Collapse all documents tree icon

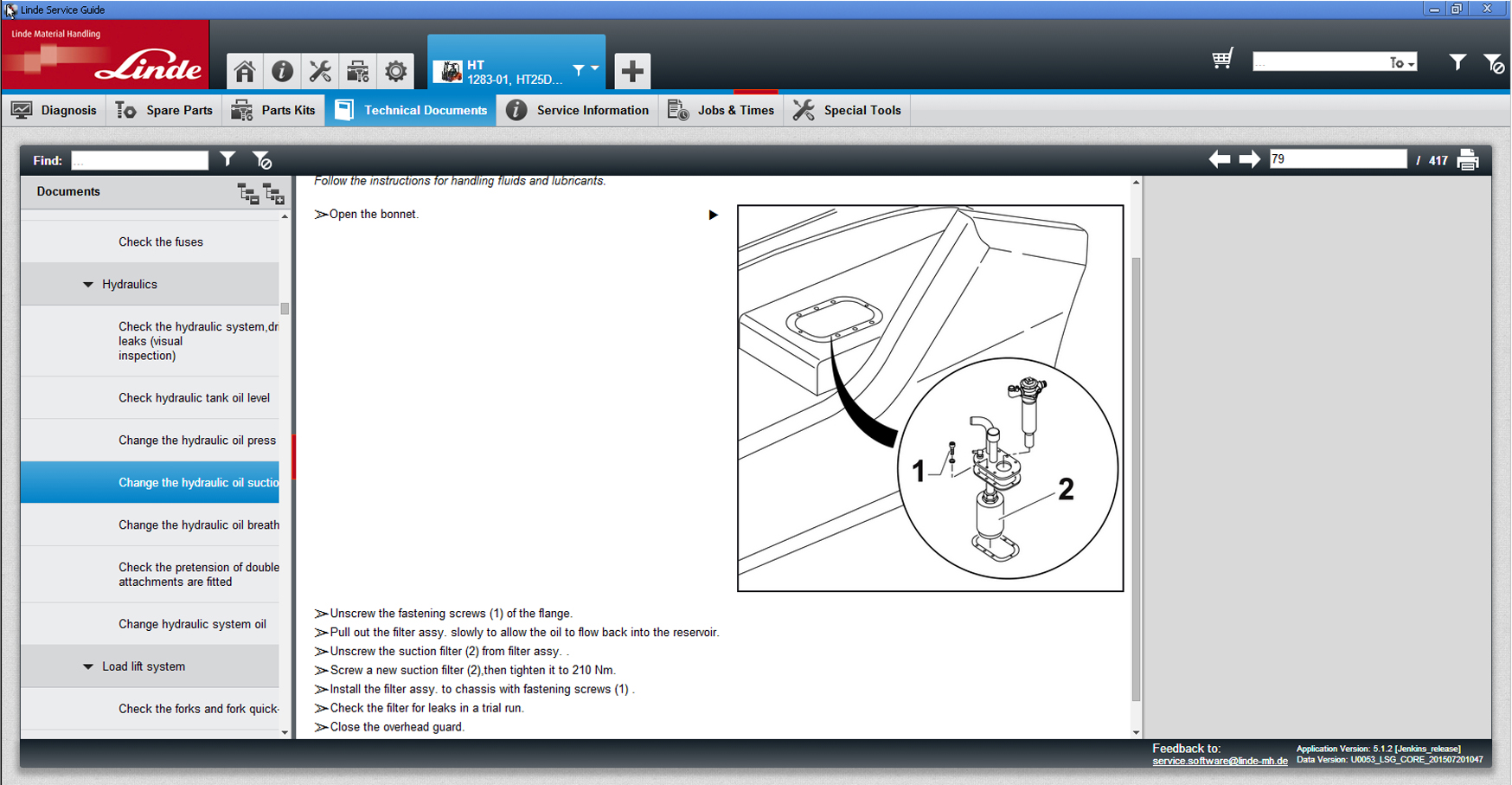(x=248, y=193)
